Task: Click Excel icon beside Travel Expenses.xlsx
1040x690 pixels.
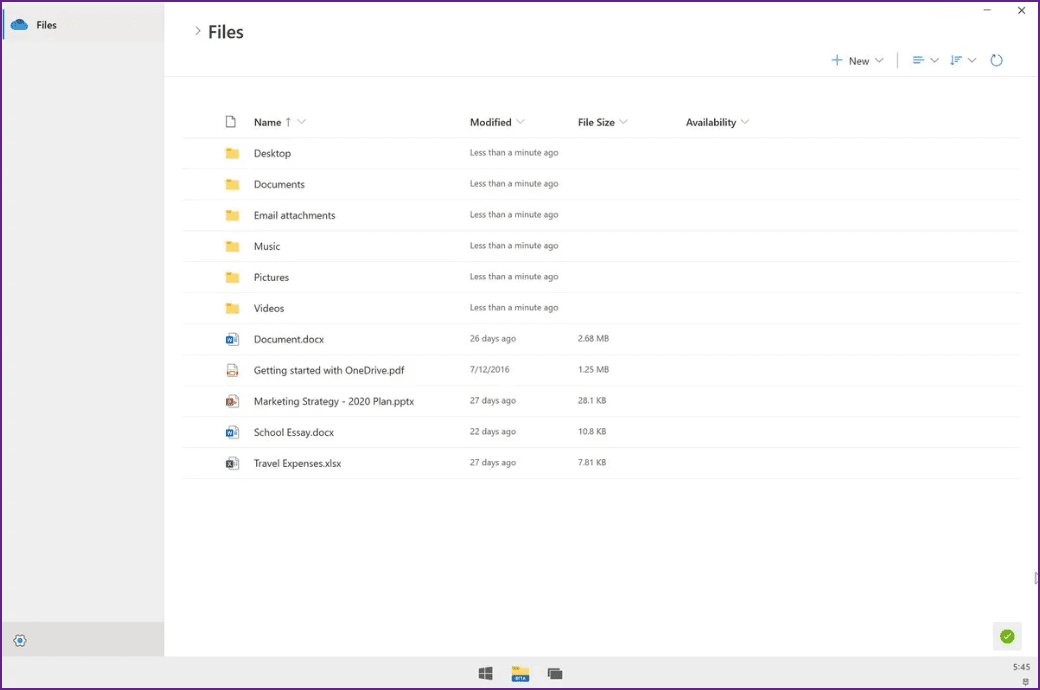Action: tap(232, 463)
